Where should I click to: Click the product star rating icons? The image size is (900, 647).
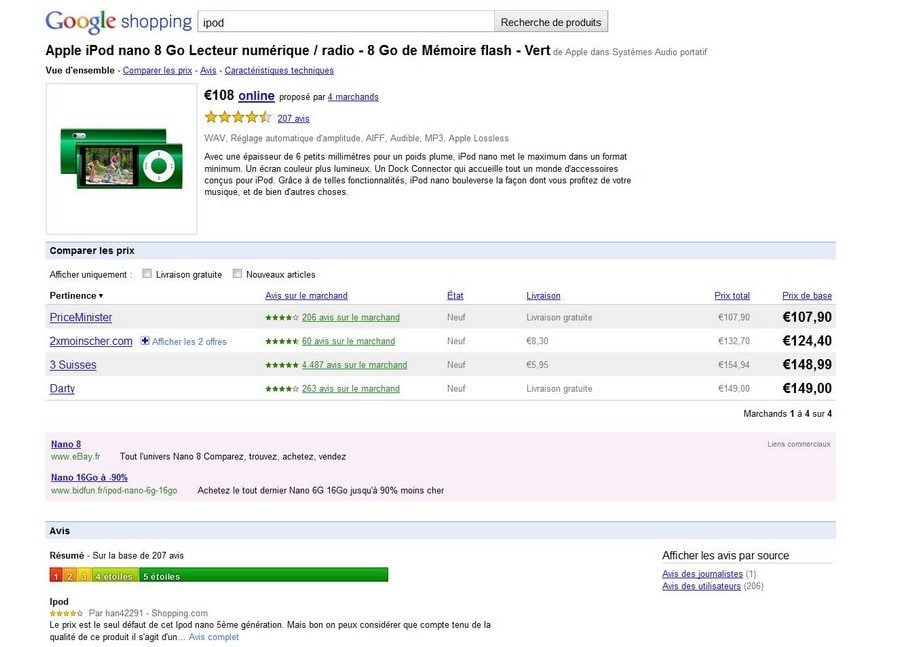pos(238,117)
